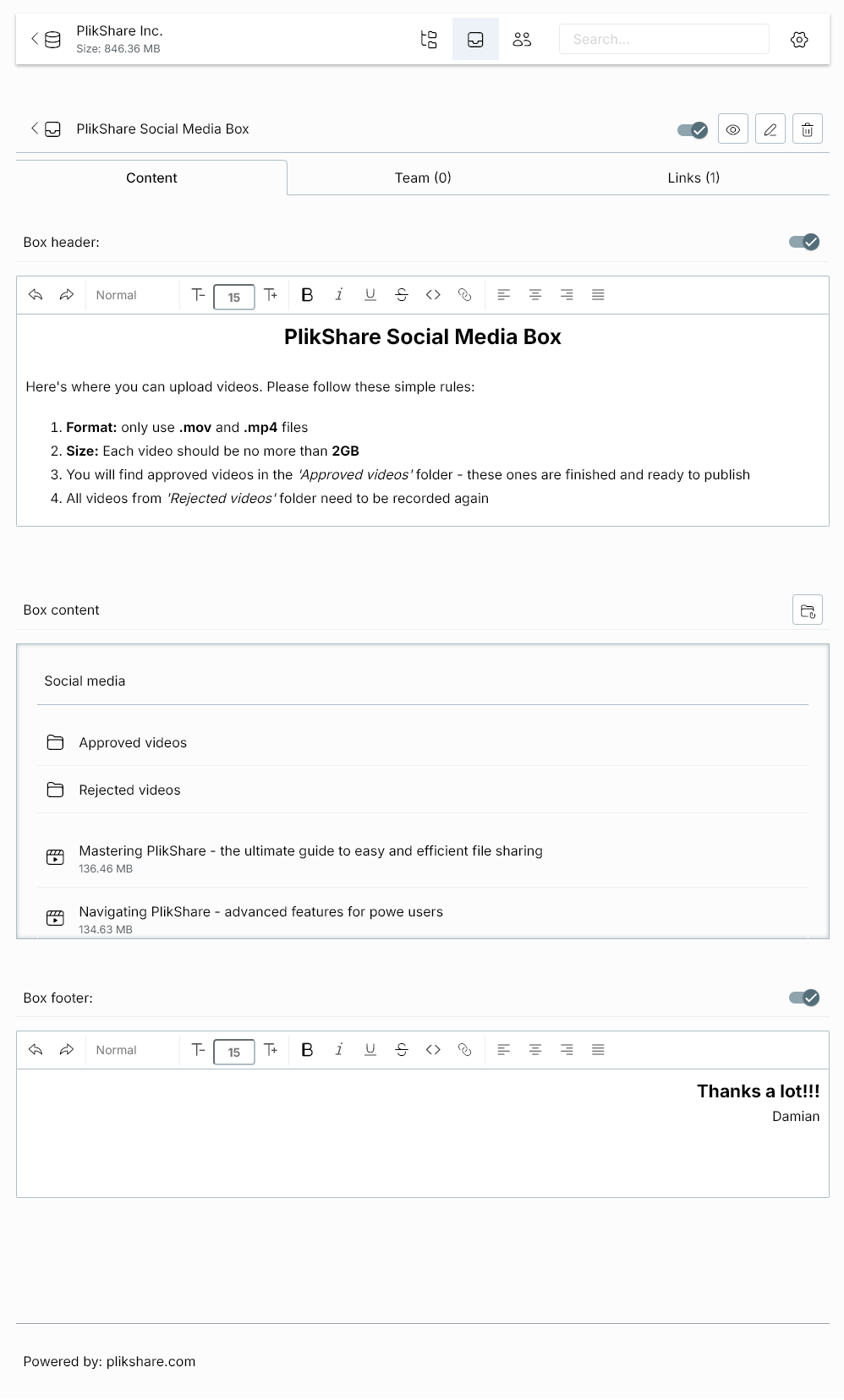Toggle strikethrough in header editor
844x1400 pixels.
pyautogui.click(x=402, y=295)
